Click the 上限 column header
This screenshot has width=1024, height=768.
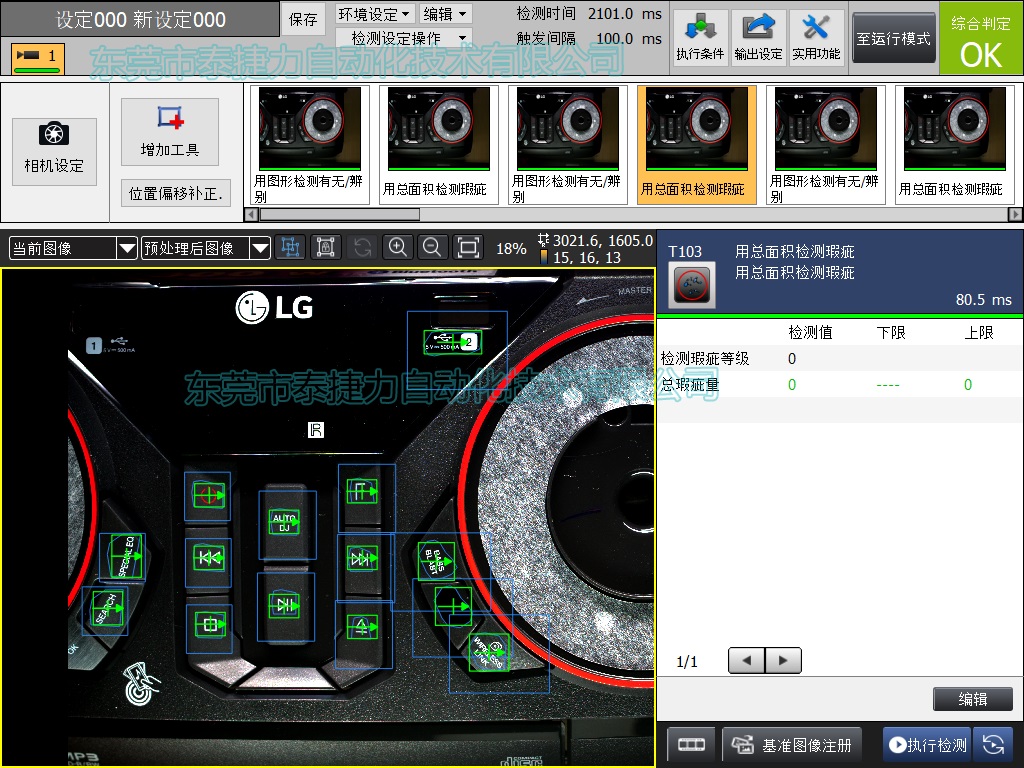click(979, 332)
